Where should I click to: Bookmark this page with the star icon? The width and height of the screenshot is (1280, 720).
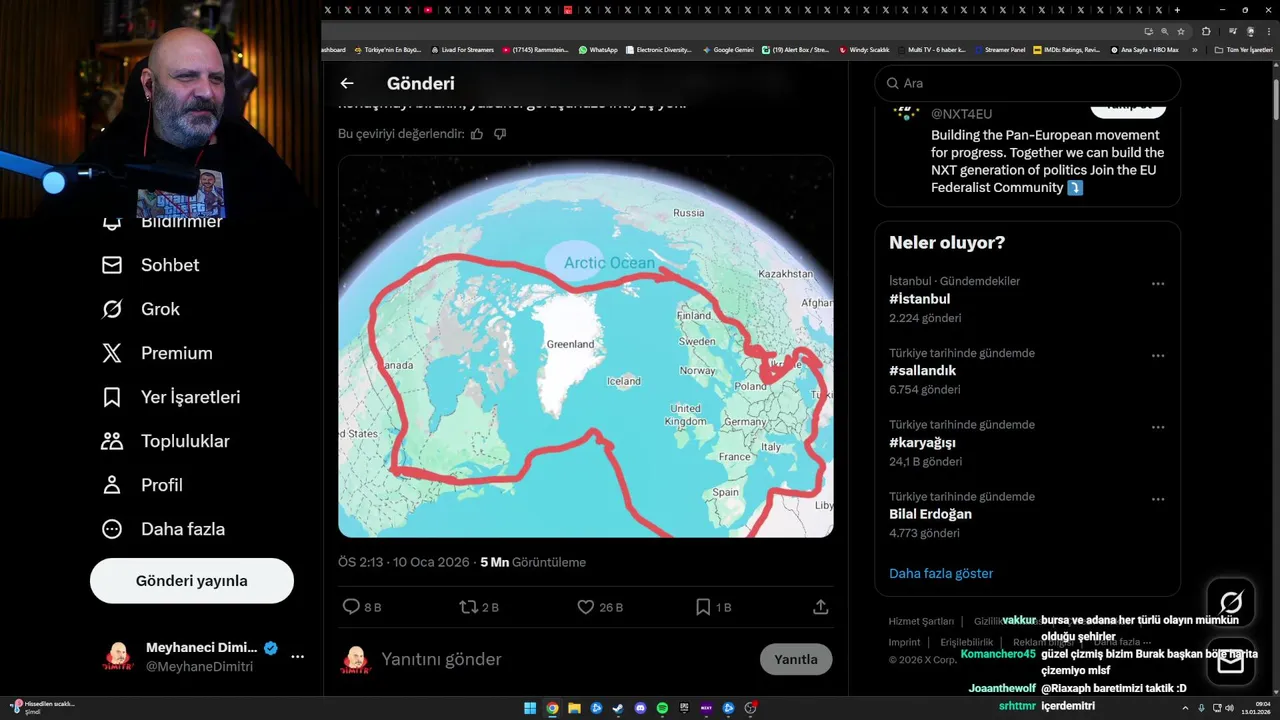(x=1181, y=31)
